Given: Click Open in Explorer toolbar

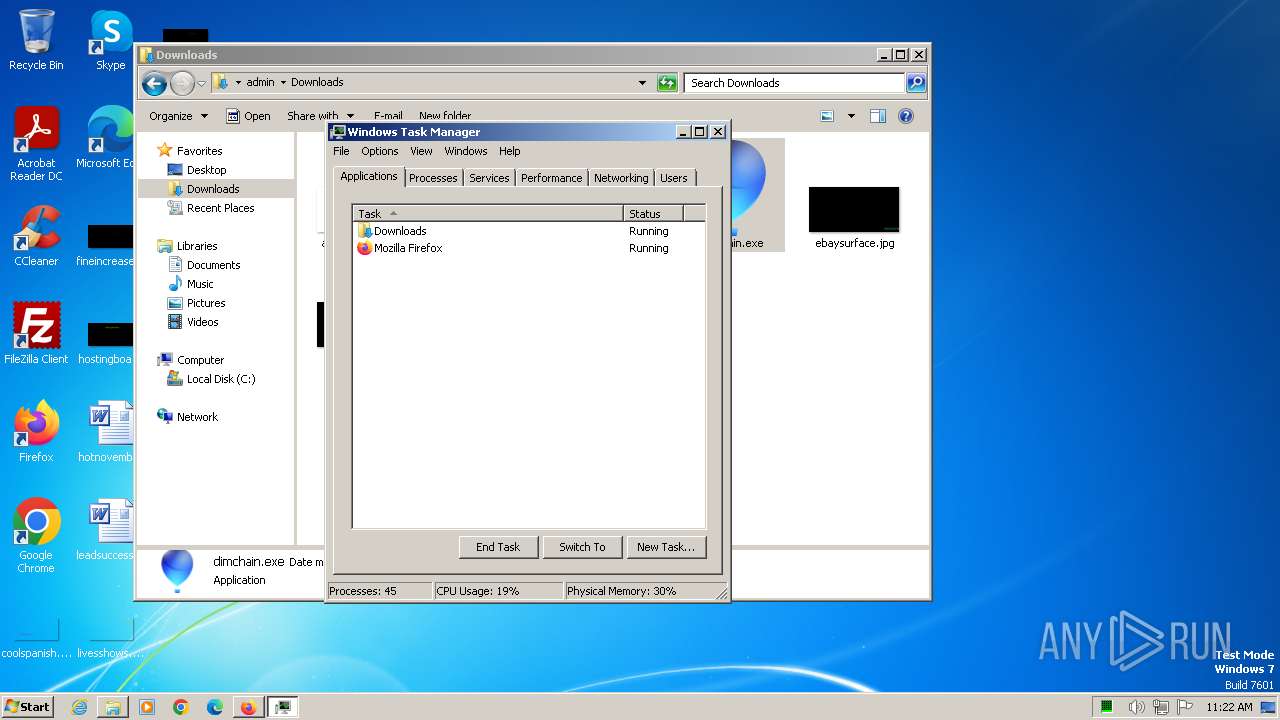Looking at the screenshot, I should point(248,116).
